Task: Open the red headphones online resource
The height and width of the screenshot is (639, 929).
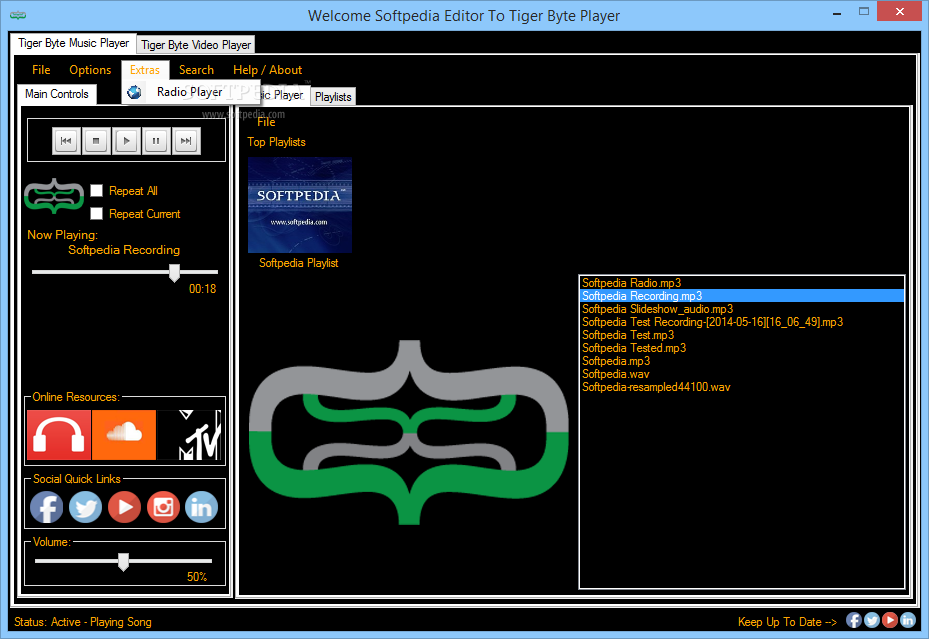Action: 59,435
